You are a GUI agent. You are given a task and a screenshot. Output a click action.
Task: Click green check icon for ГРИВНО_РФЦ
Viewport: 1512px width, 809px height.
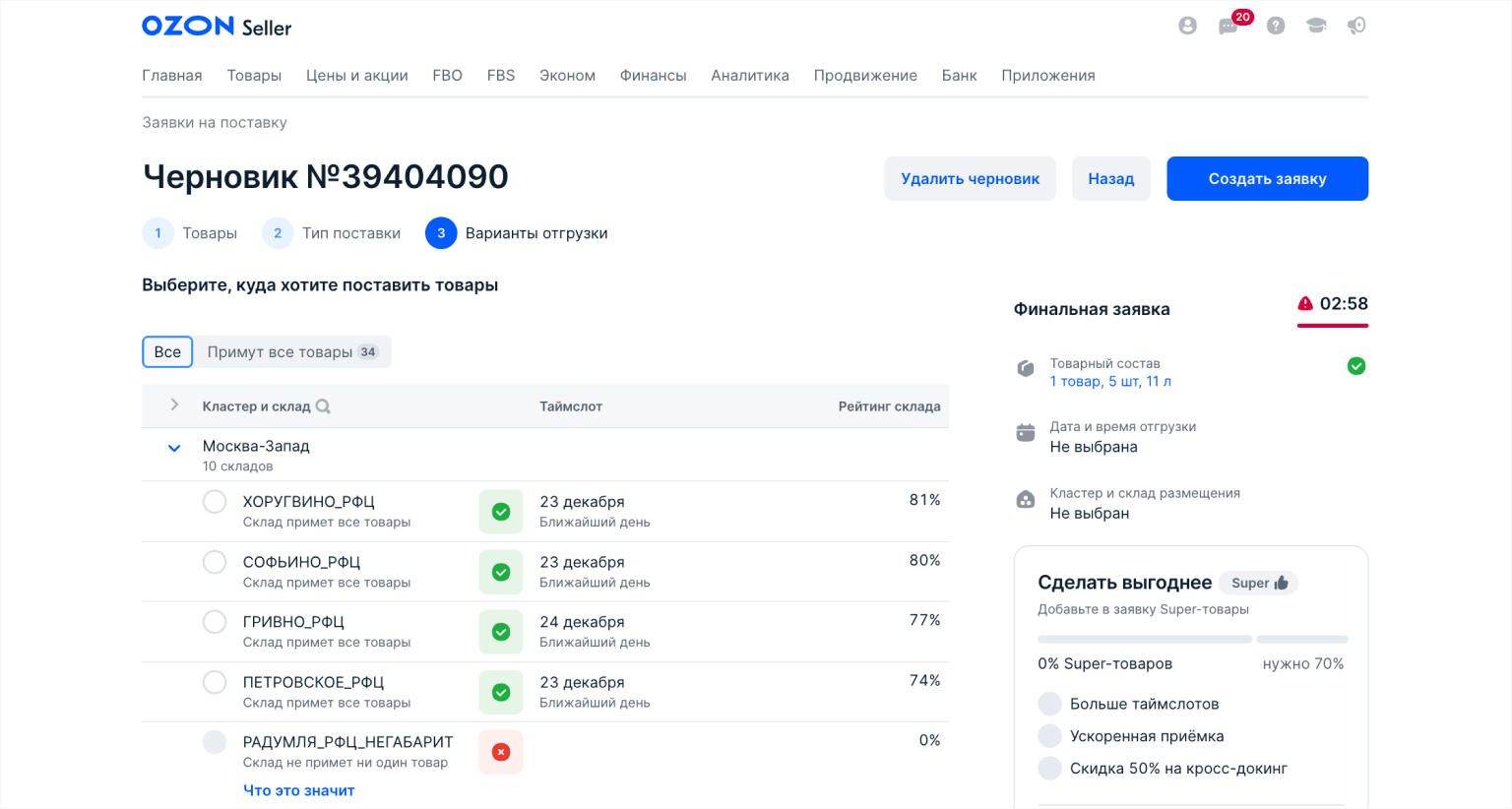tap(501, 632)
